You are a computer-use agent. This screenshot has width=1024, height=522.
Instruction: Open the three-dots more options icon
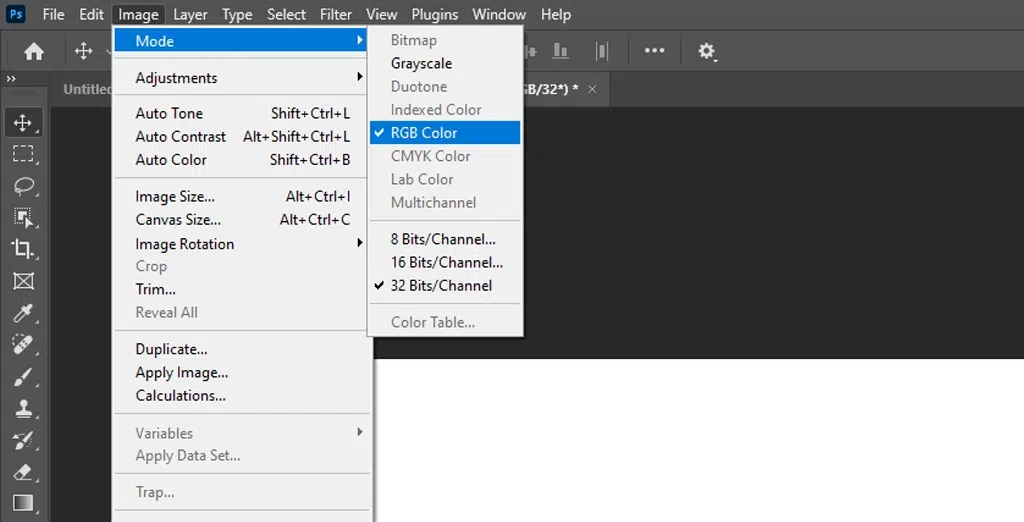[x=654, y=50]
